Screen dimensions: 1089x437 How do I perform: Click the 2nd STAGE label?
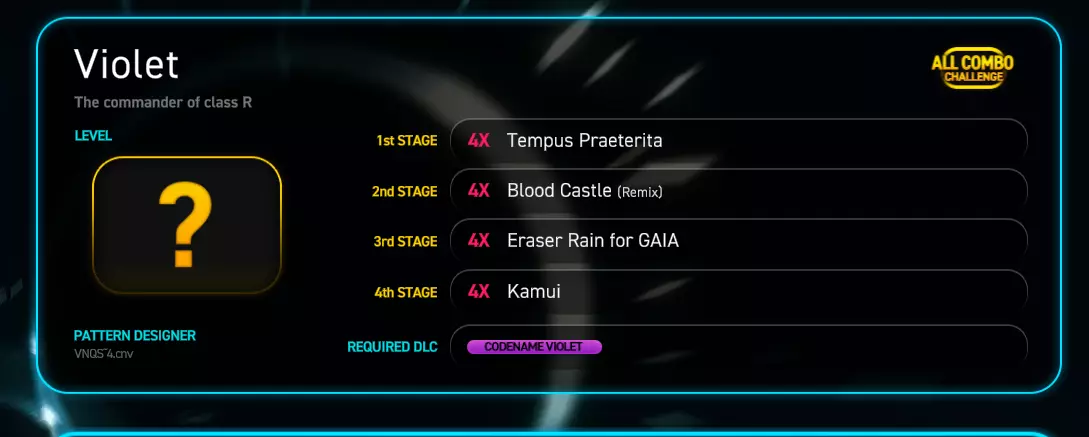click(x=404, y=191)
